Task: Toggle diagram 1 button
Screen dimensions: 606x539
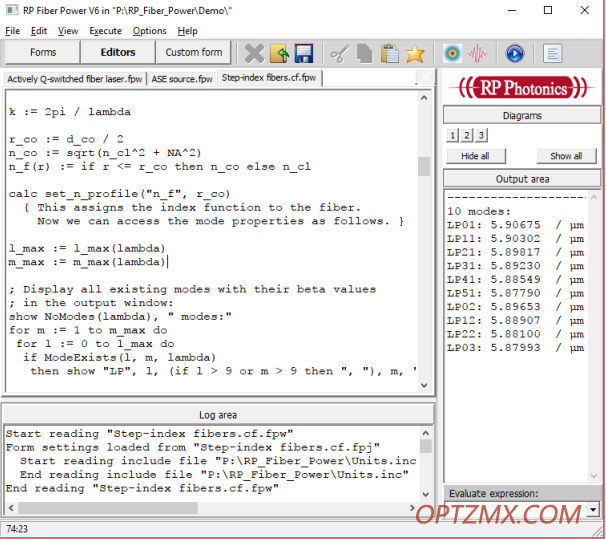Action: [x=453, y=135]
